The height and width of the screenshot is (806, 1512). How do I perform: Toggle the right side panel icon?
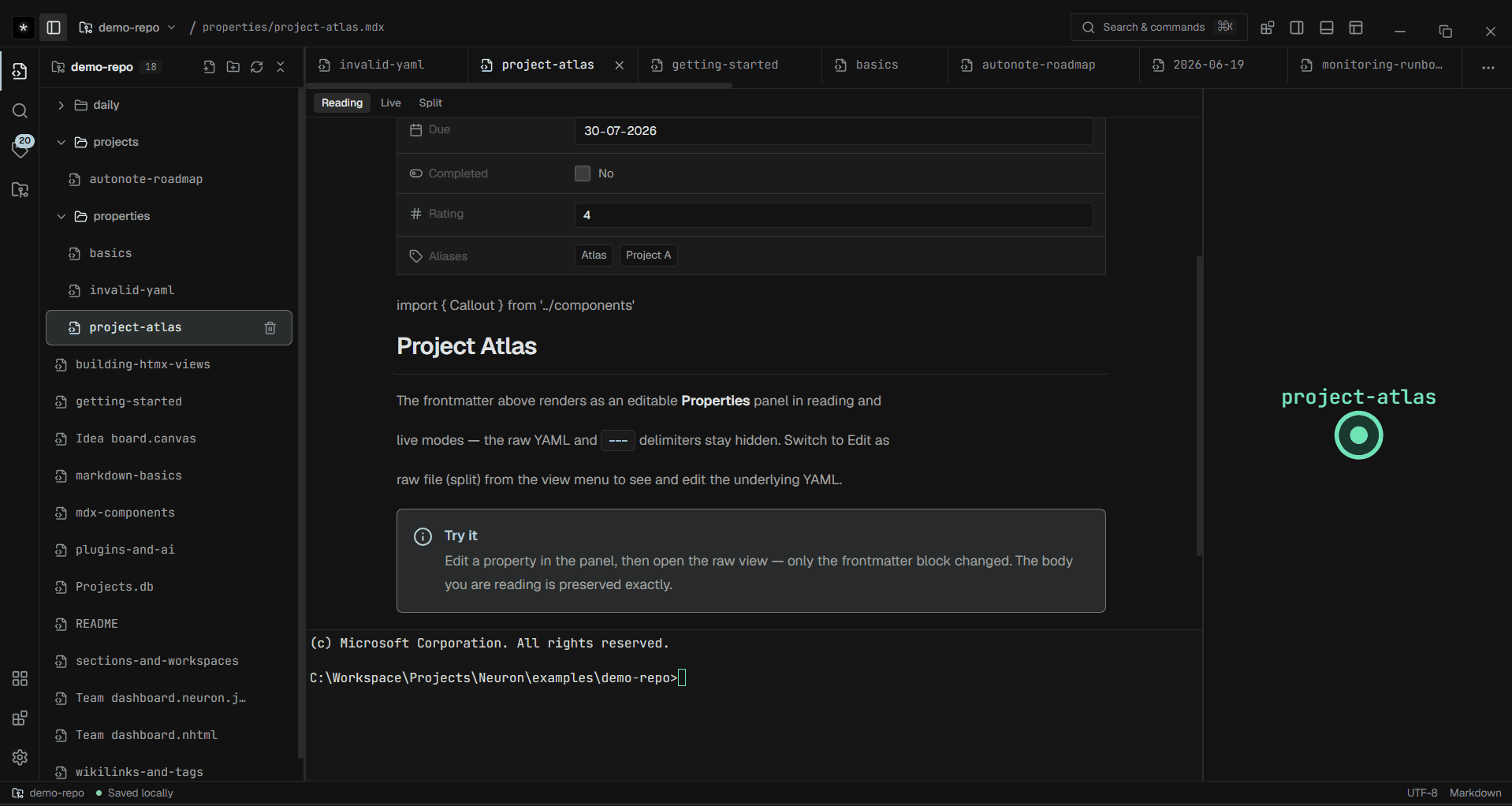point(1297,28)
